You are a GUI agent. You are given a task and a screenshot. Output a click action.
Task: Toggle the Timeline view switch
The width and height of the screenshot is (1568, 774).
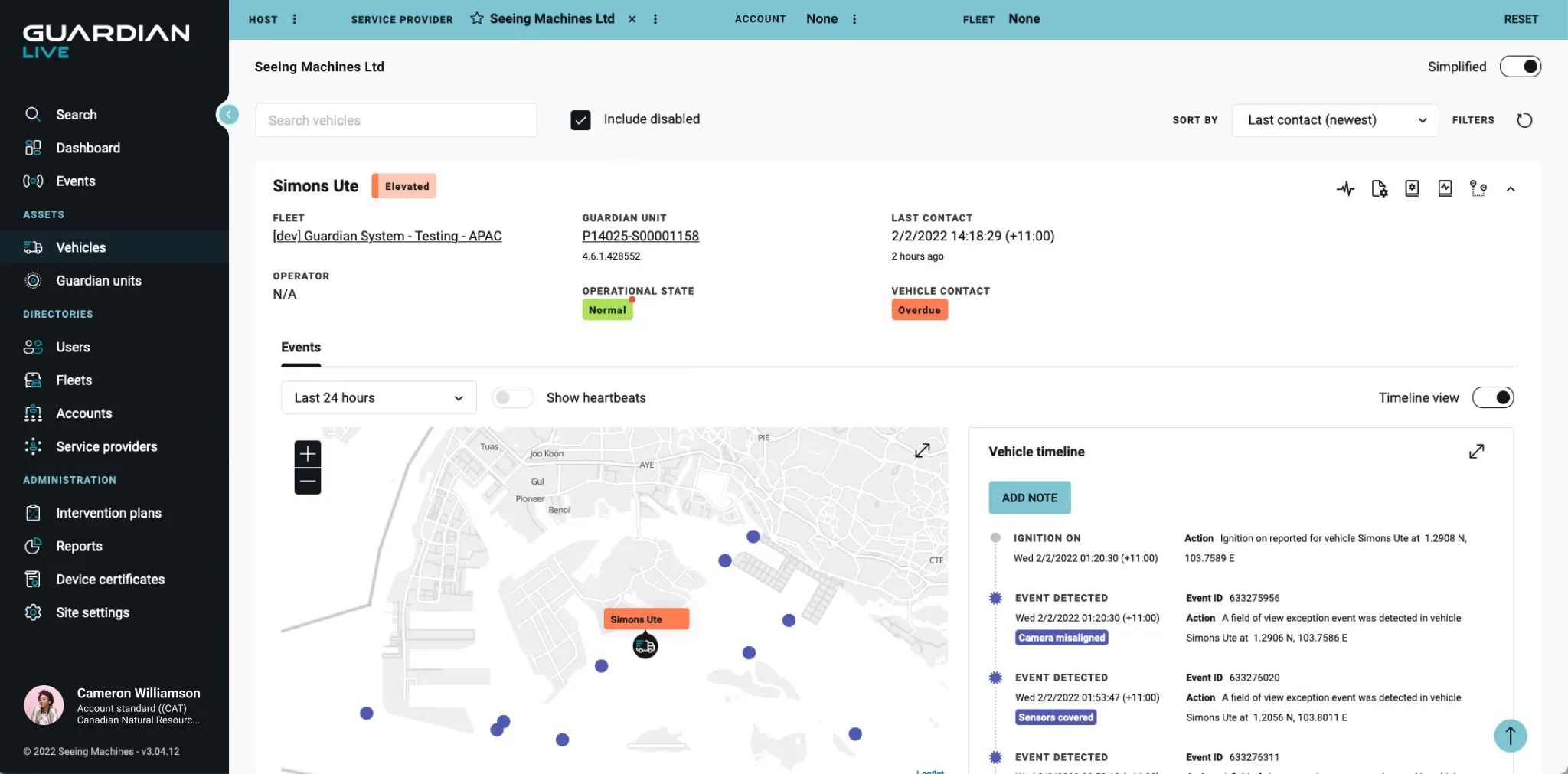click(x=1493, y=397)
